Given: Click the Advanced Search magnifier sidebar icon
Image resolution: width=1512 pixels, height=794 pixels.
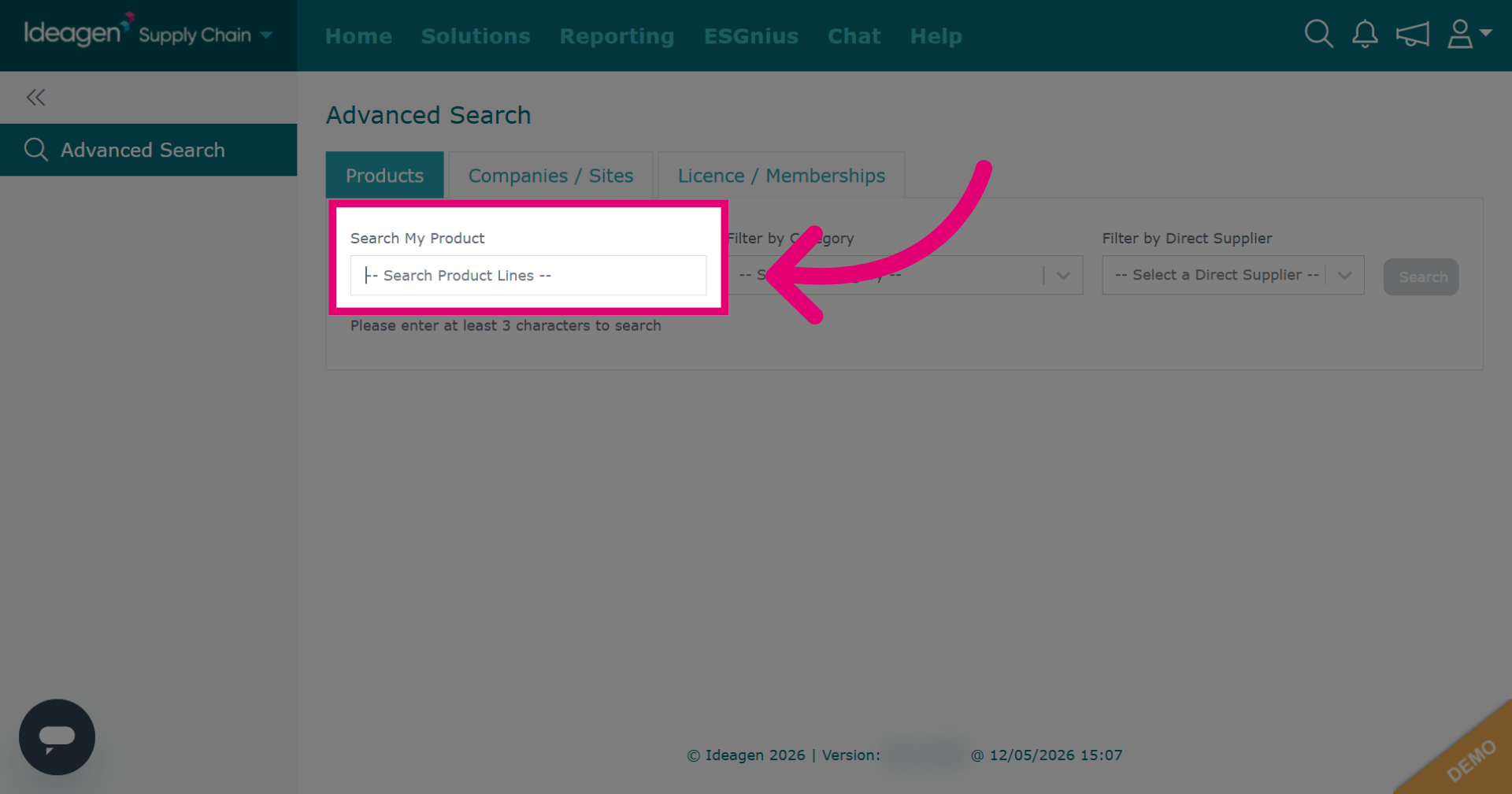Looking at the screenshot, I should click(x=36, y=150).
